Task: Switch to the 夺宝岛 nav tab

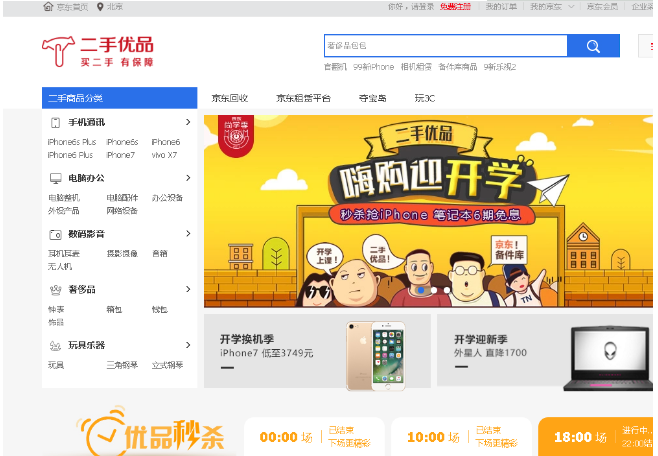Action: 372,98
